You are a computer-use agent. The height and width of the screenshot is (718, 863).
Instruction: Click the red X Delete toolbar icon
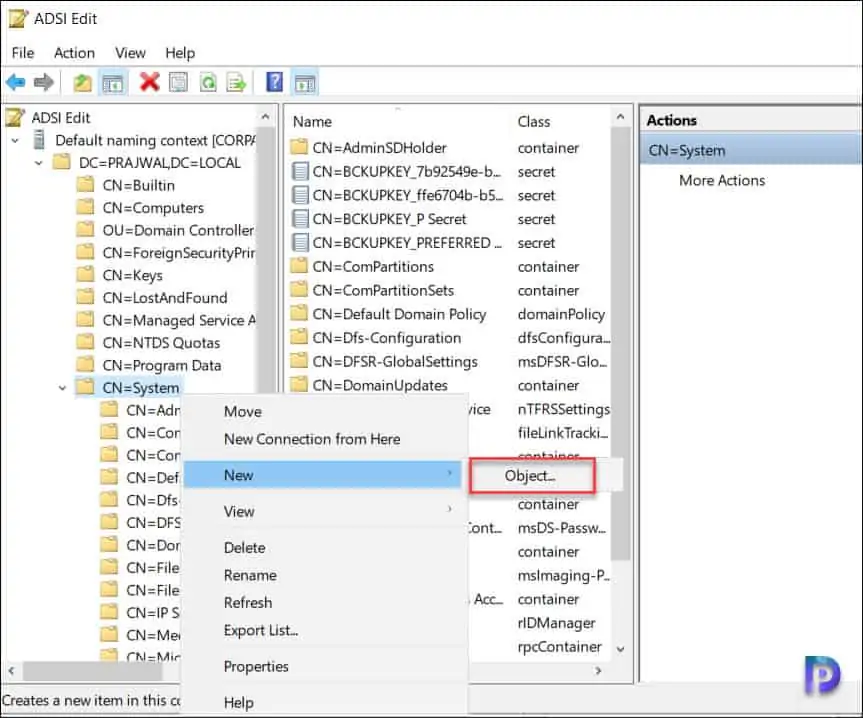[150, 82]
